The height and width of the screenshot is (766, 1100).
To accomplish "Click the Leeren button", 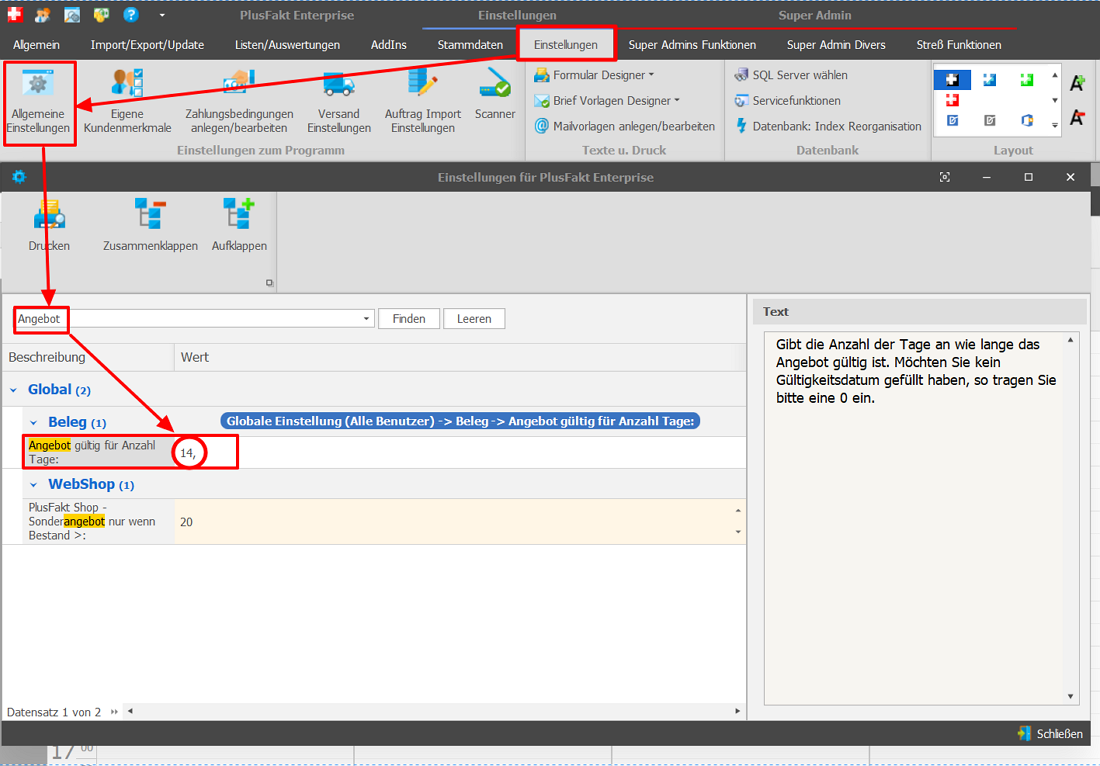I will [x=474, y=318].
